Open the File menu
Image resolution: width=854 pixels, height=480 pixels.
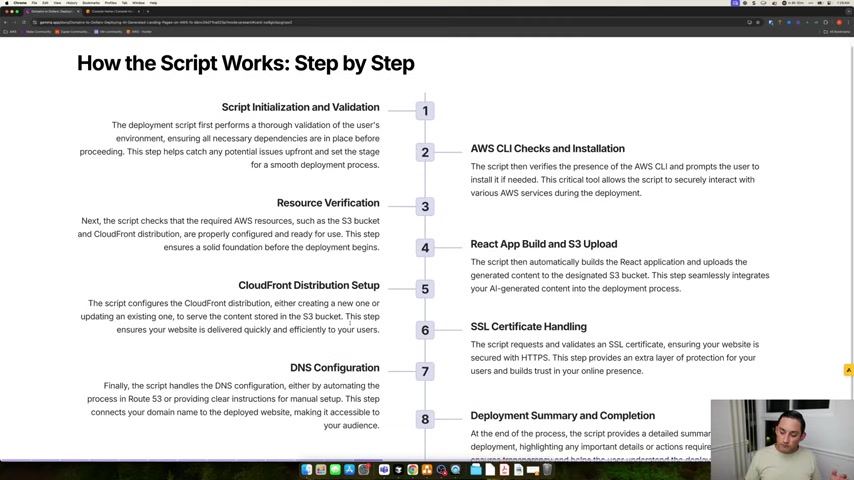(34, 3)
